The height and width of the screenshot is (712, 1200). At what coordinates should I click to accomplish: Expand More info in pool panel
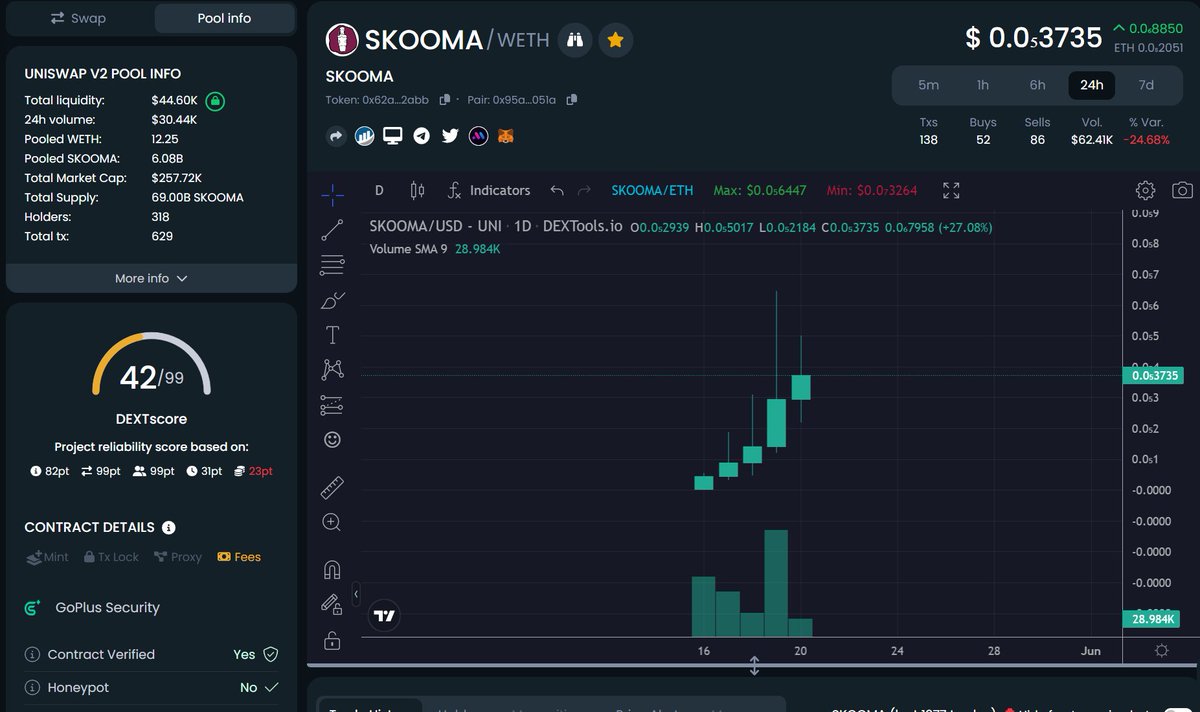pos(151,278)
